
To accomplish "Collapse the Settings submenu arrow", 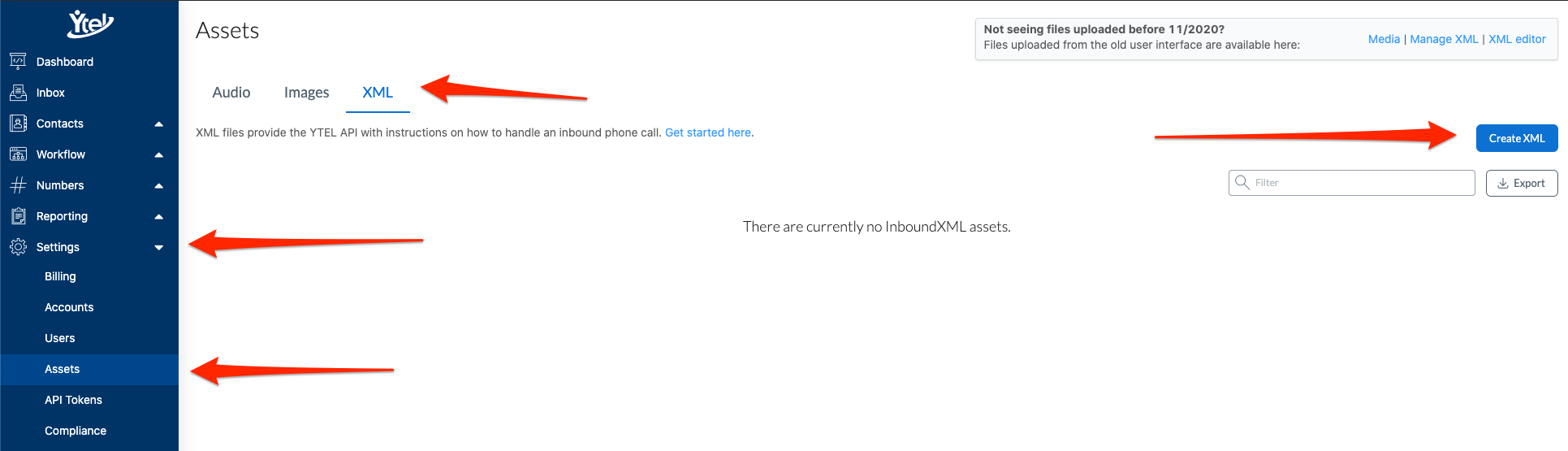I will (159, 247).
